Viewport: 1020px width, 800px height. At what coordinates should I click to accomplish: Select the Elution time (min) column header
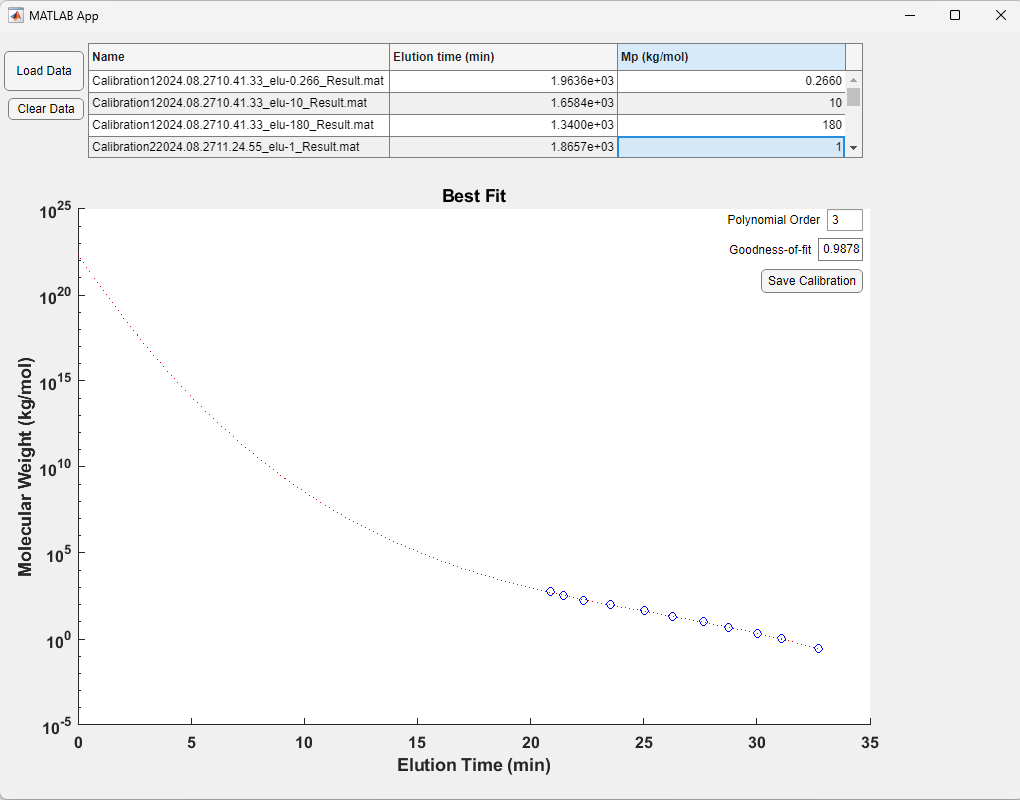pos(503,57)
